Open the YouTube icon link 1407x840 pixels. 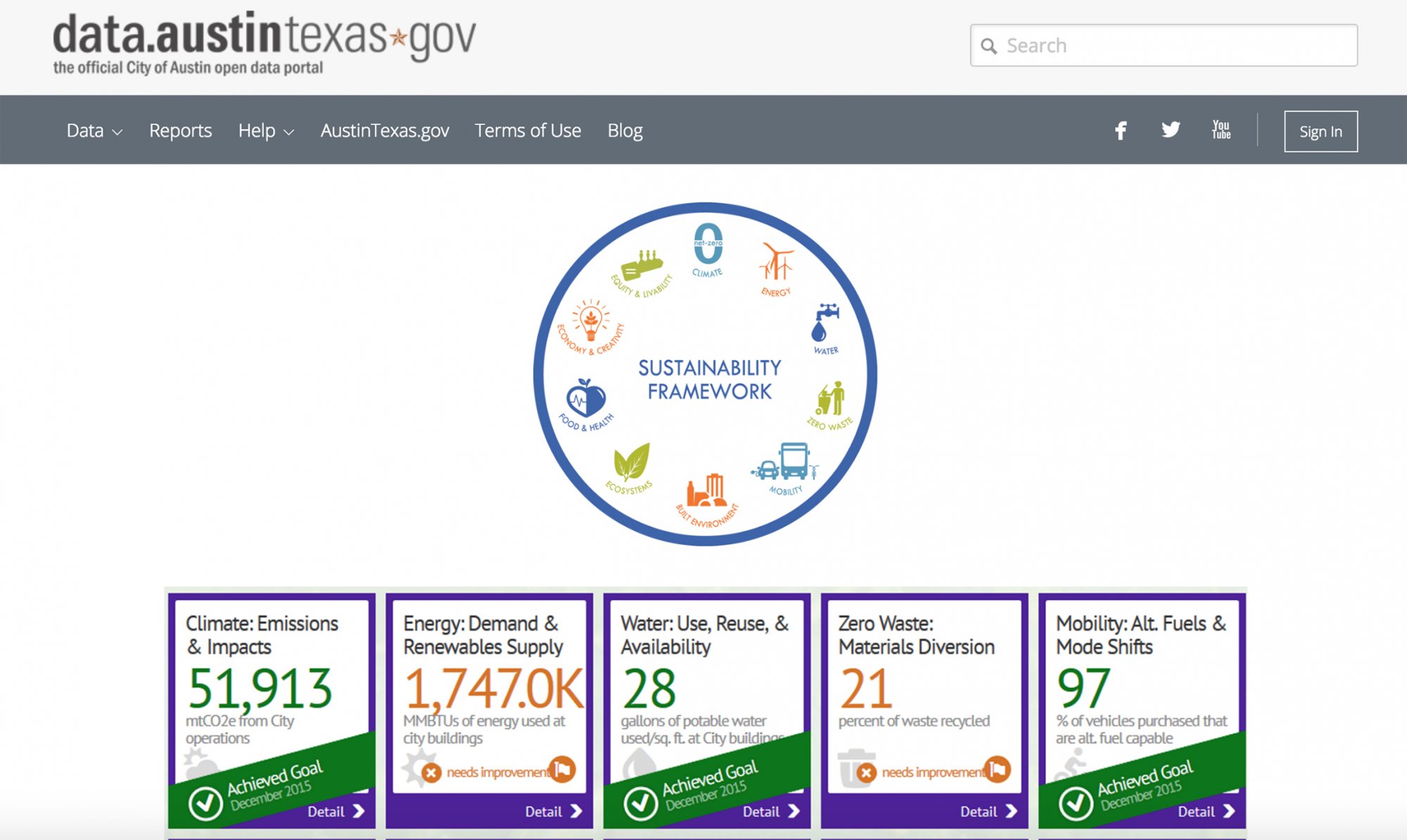pyautogui.click(x=1221, y=129)
